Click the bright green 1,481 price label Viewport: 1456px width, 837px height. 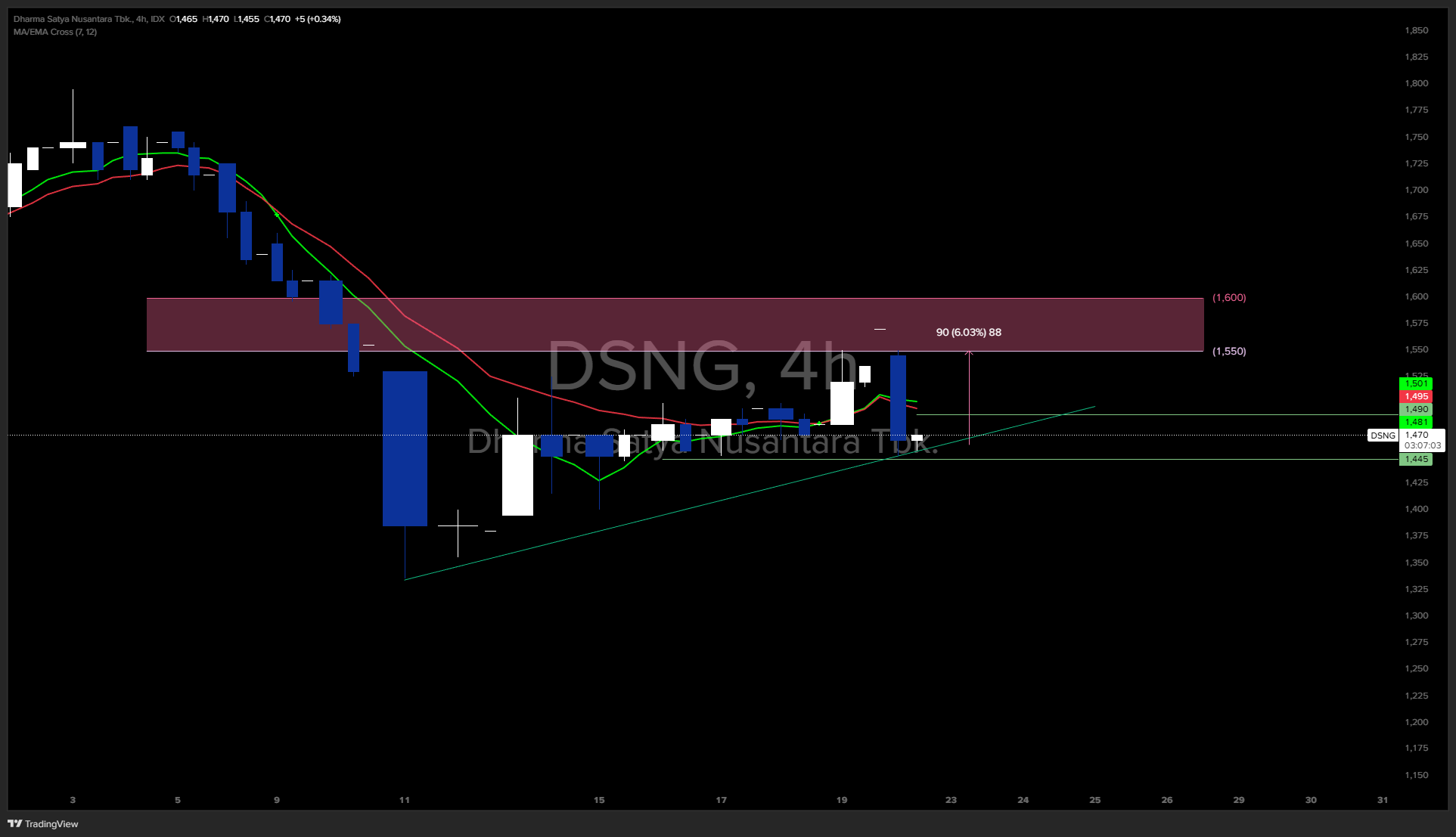point(1416,422)
